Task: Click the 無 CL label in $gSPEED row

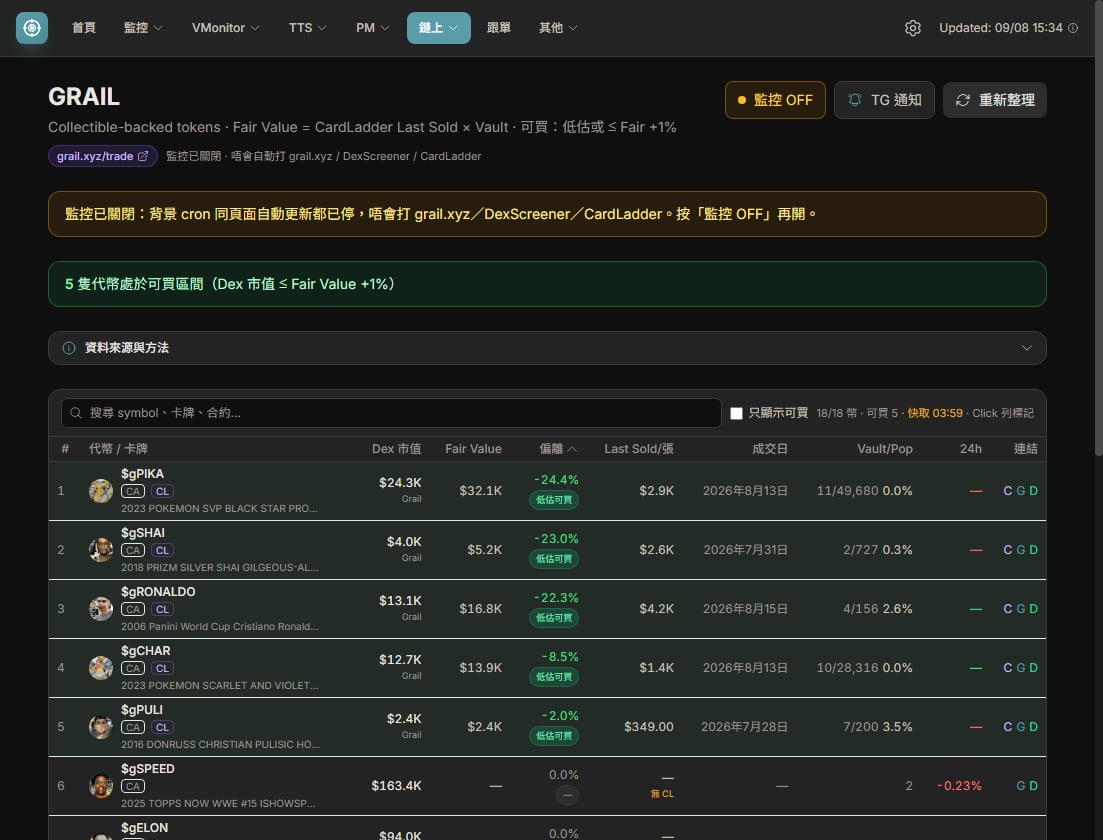Action: [x=662, y=794]
